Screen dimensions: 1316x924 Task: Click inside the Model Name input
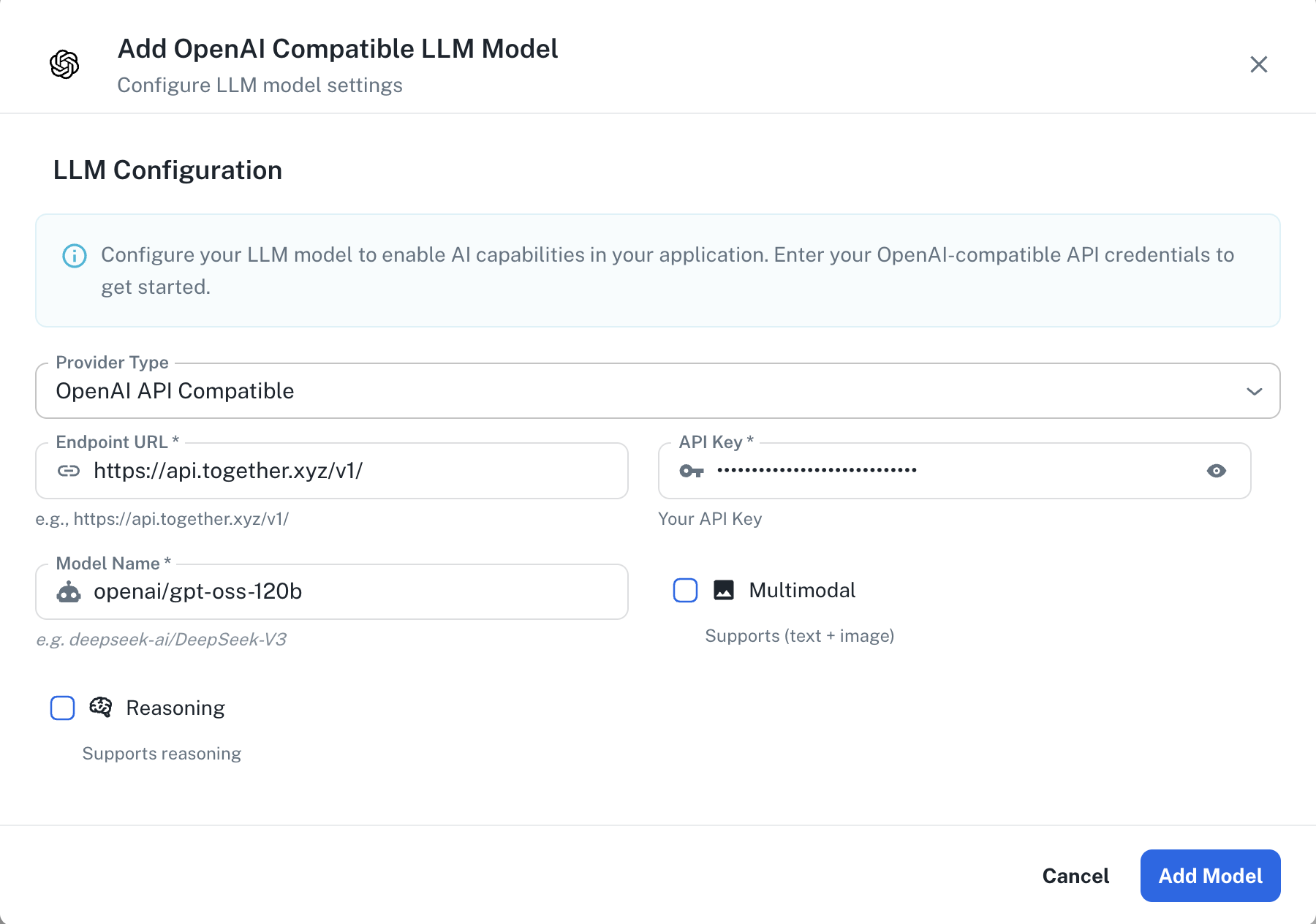[329, 592]
